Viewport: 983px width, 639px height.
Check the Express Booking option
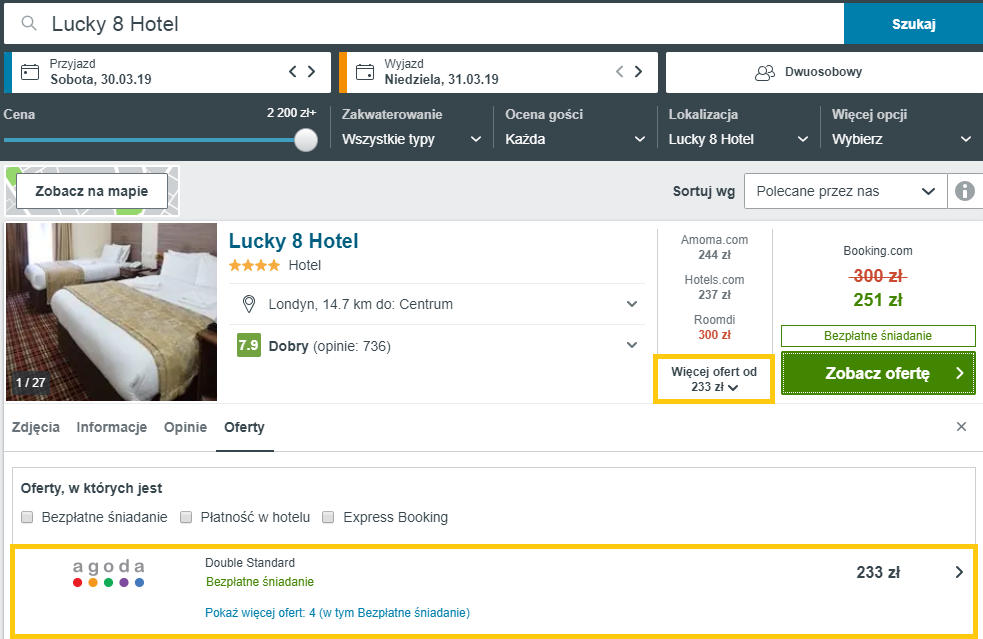328,517
